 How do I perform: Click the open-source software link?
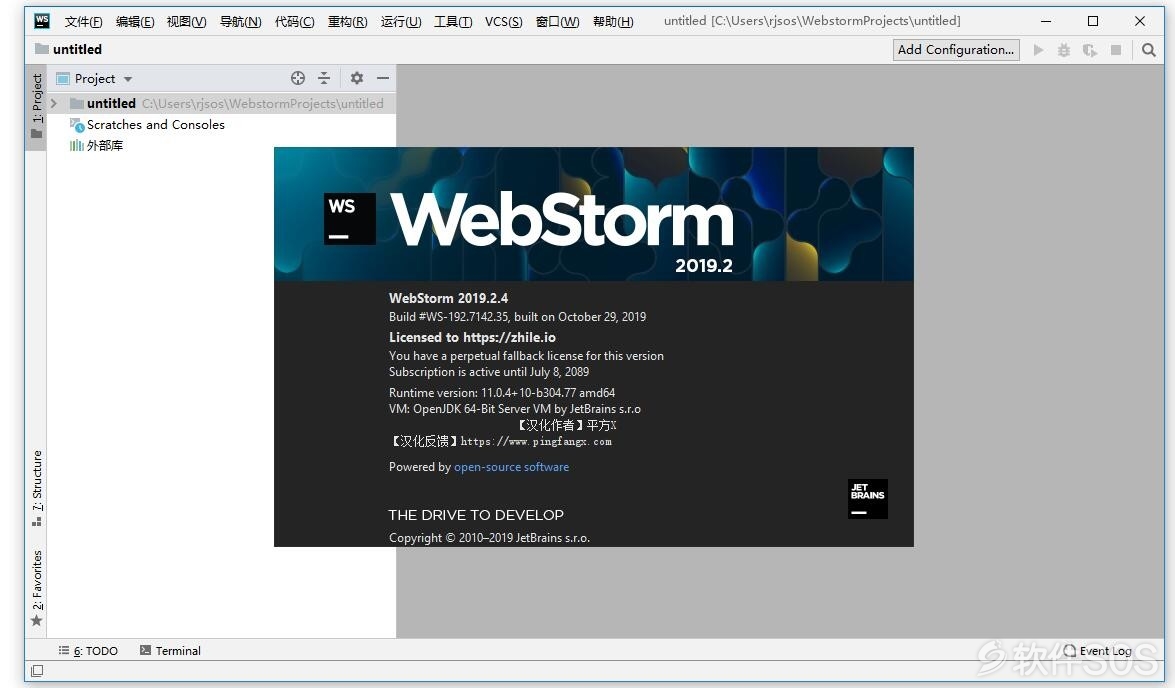[x=511, y=467]
